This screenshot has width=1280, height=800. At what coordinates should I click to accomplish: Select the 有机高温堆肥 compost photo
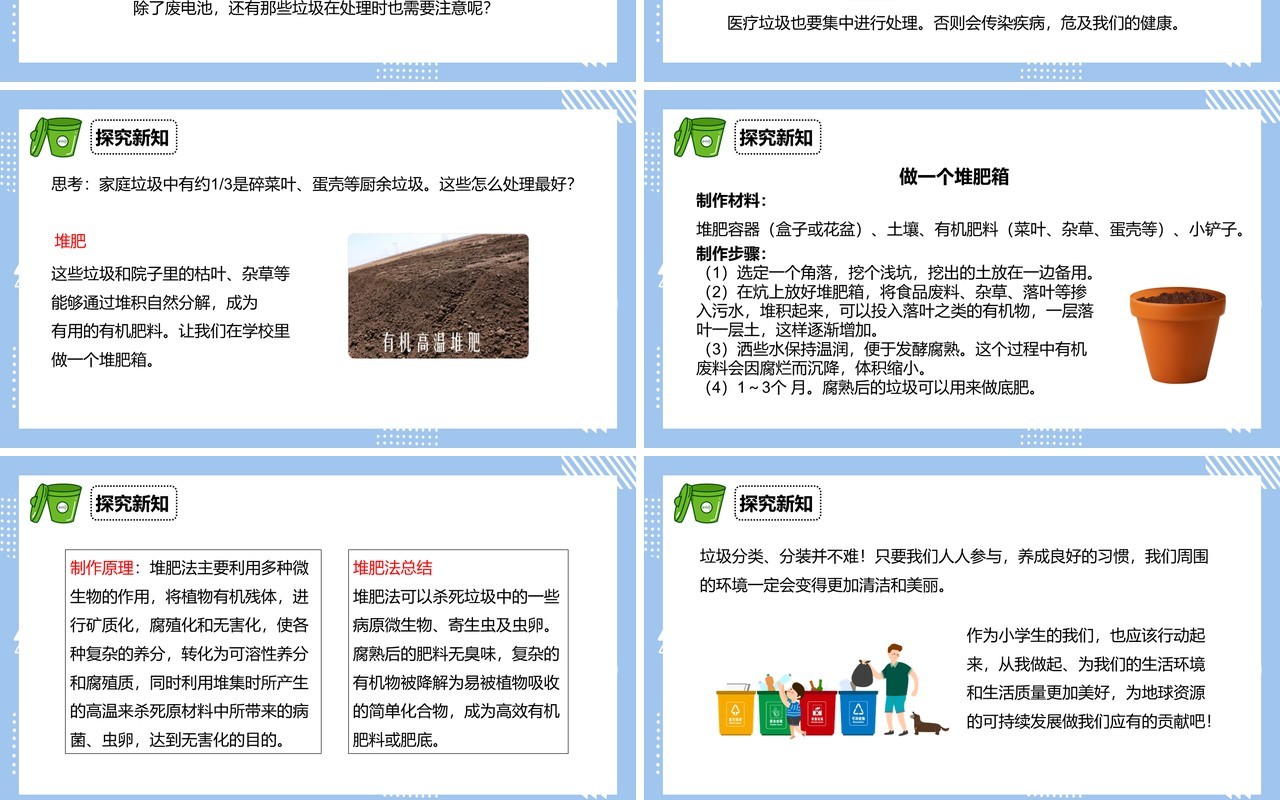click(x=438, y=296)
